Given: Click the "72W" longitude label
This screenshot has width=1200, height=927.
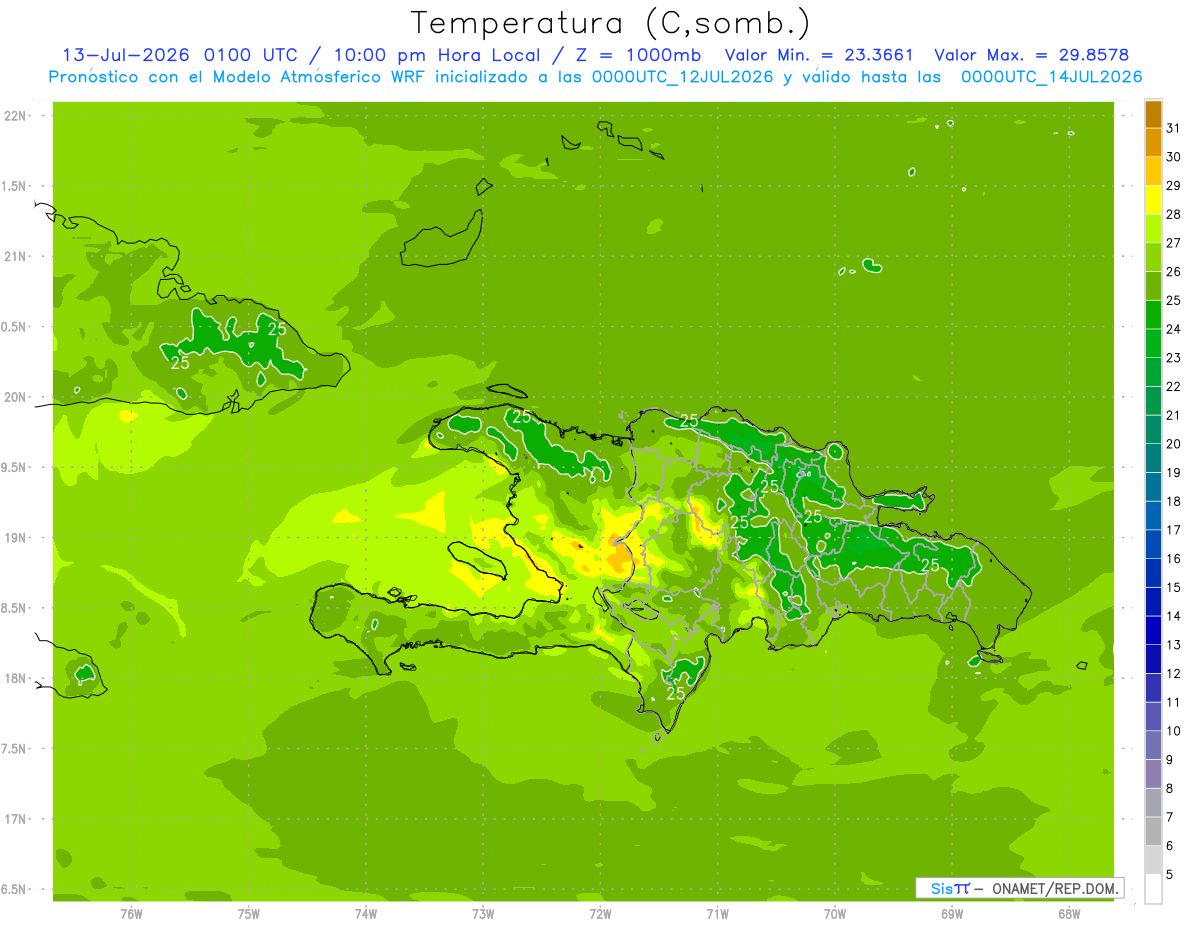Looking at the screenshot, I should pyautogui.click(x=600, y=913).
